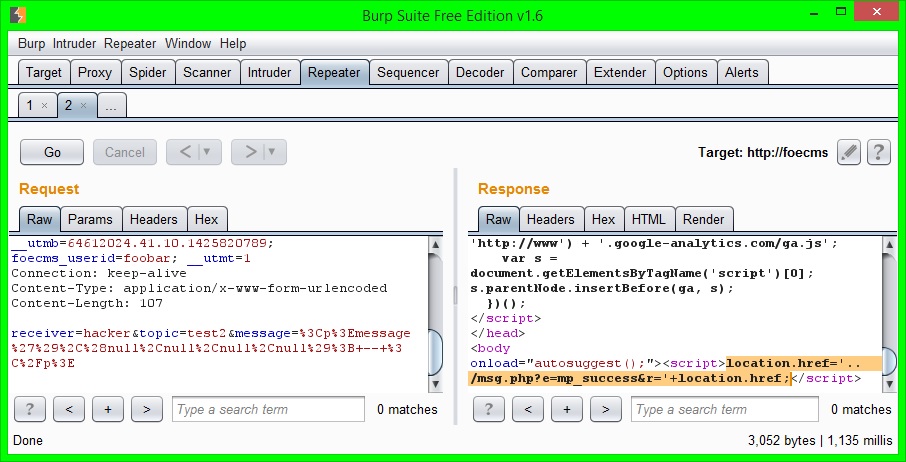
Task: Select the Request Raw tab
Action: (x=39, y=219)
